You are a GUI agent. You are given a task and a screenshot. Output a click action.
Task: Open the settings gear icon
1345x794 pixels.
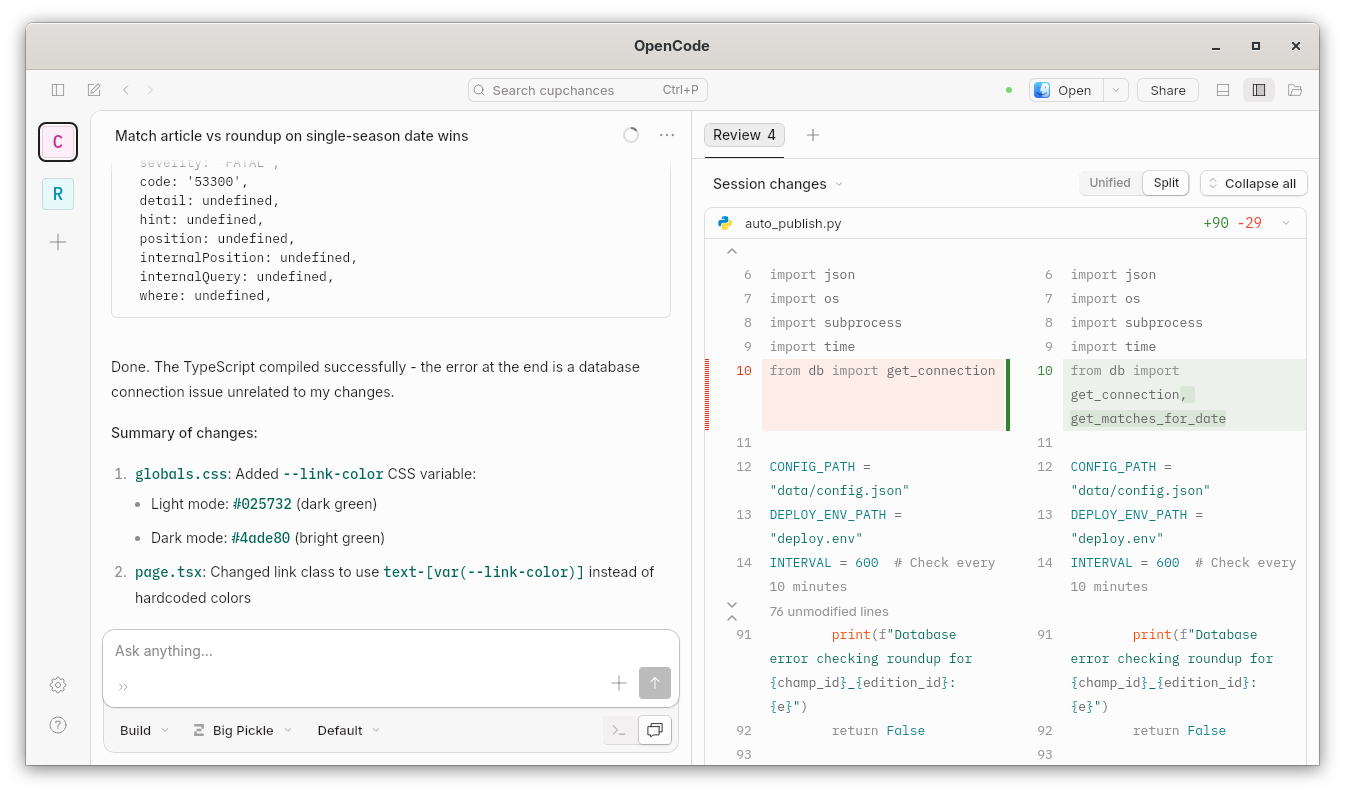point(58,685)
